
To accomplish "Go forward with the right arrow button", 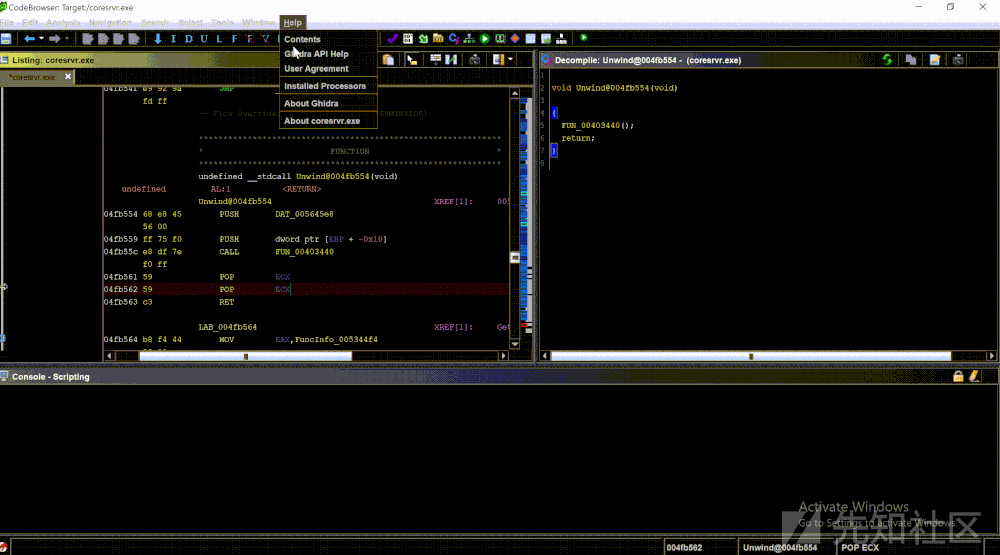I will coord(54,39).
